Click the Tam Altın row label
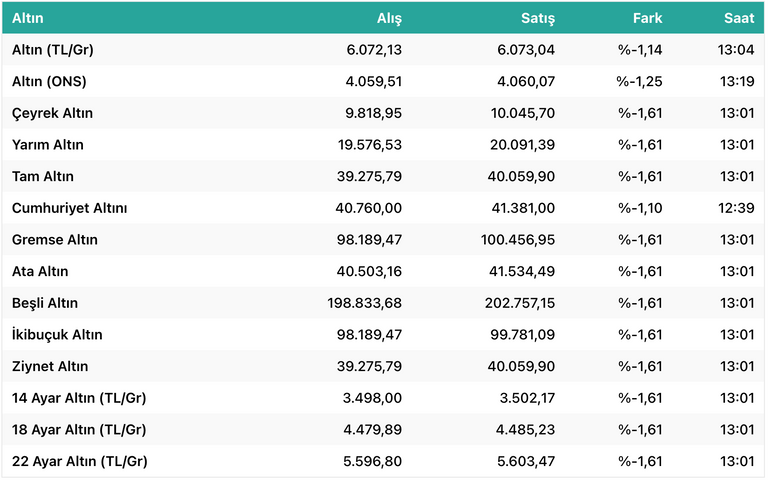This screenshot has height=485, width=770. 43,176
